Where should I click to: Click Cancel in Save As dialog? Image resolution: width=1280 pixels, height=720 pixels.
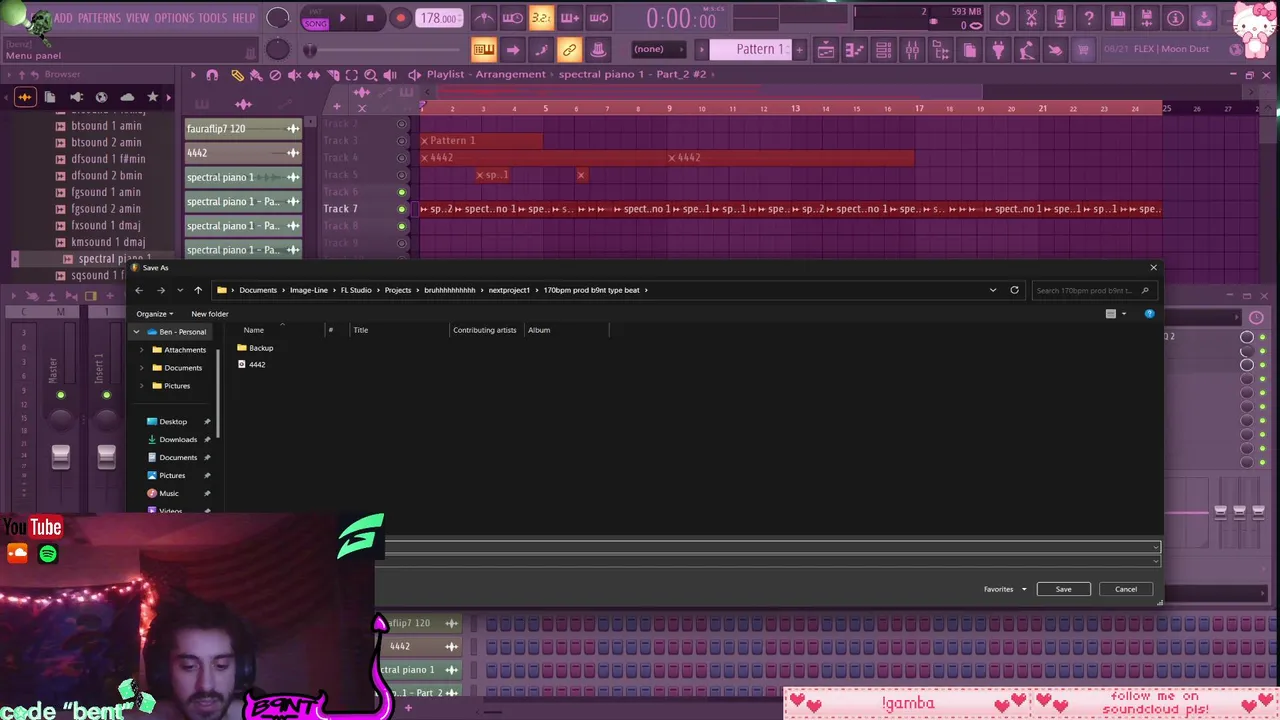(x=1126, y=589)
